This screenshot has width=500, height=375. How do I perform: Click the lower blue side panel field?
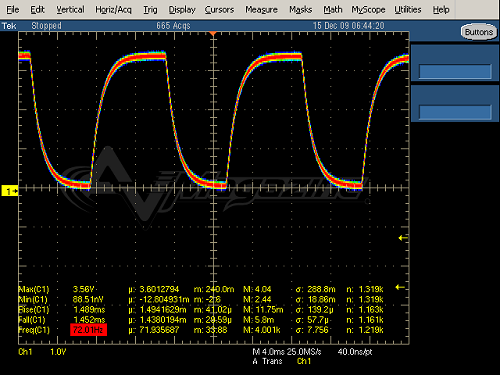click(455, 112)
